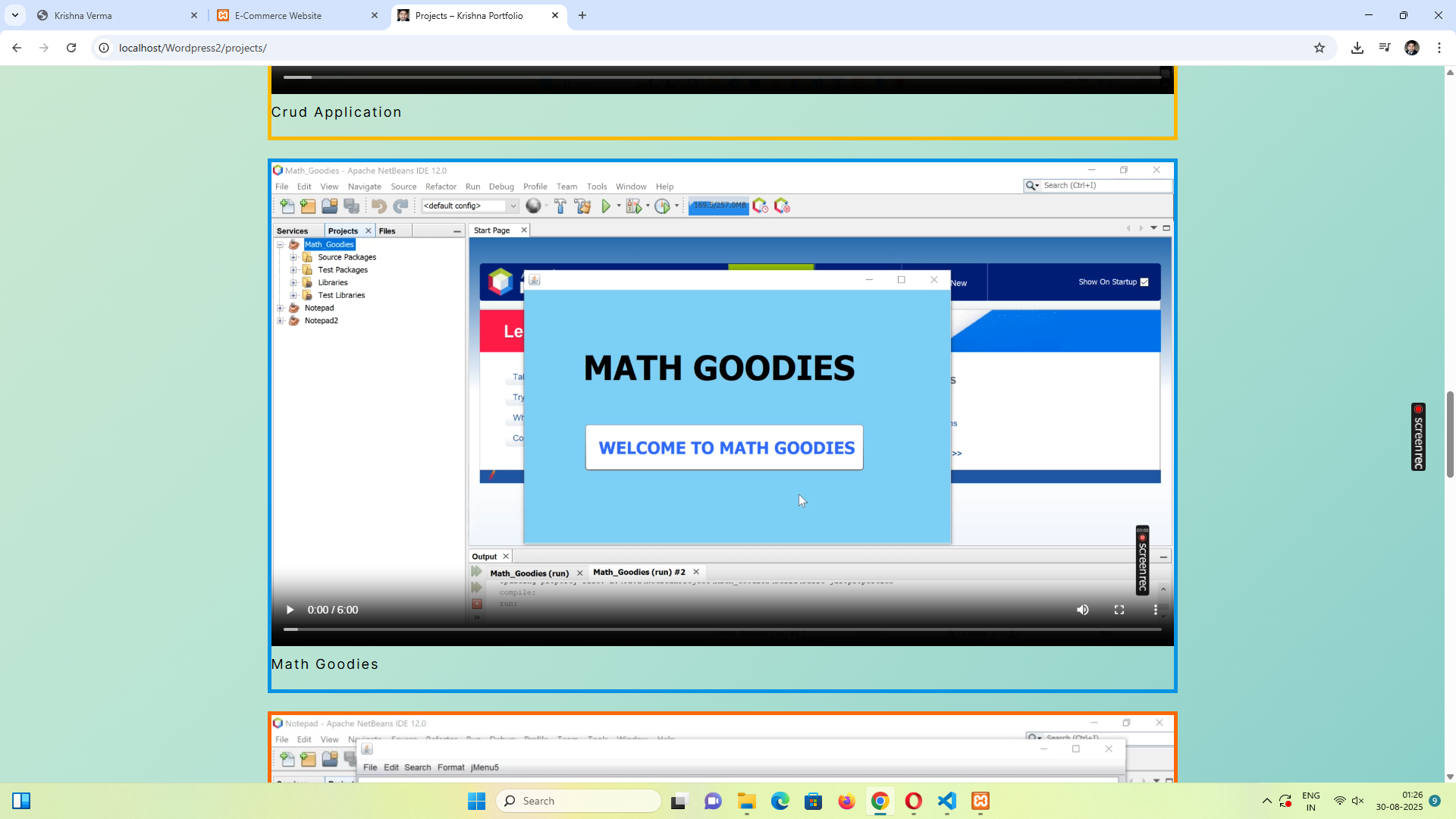Click the Crud Application caption

click(x=336, y=112)
